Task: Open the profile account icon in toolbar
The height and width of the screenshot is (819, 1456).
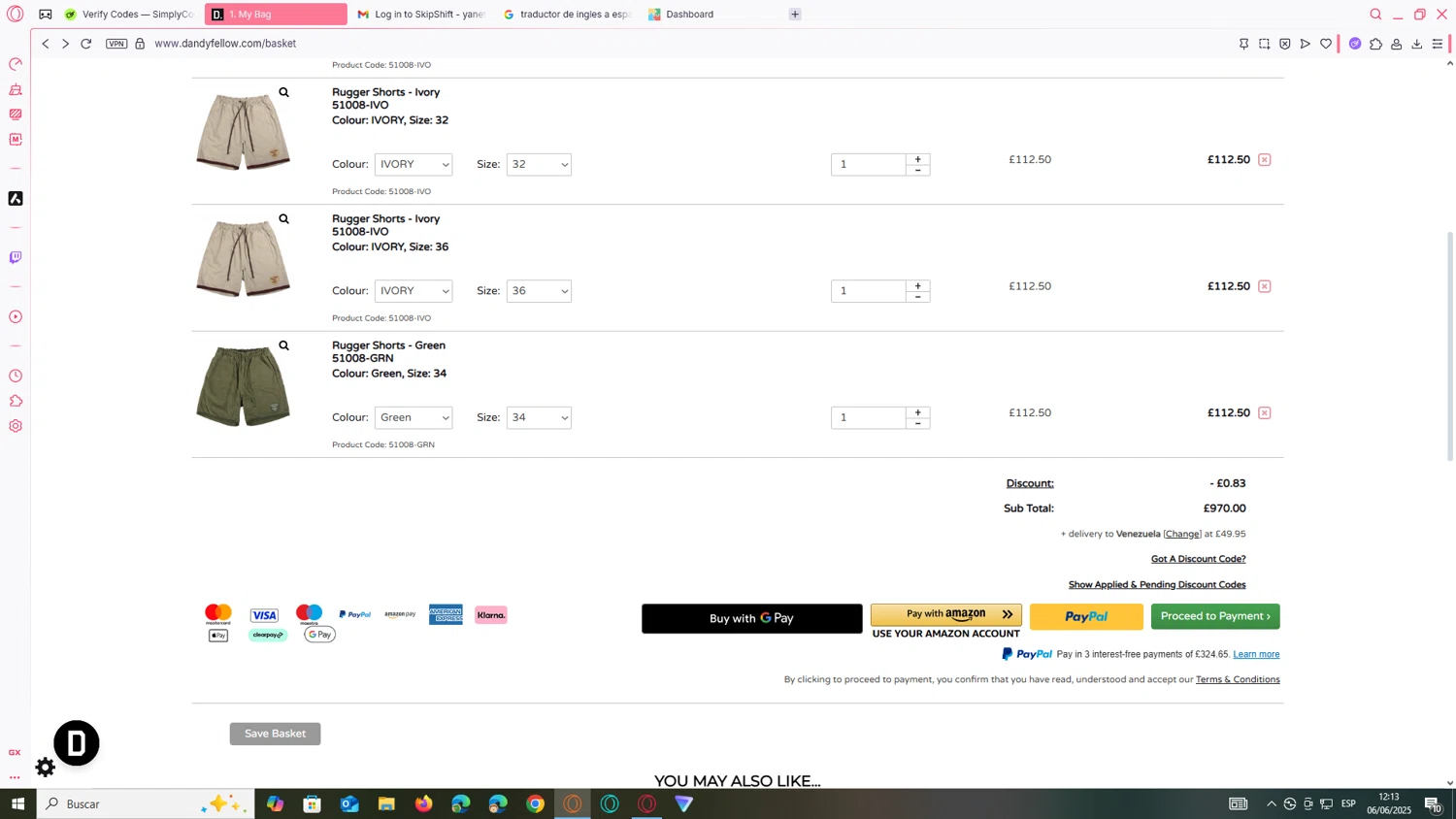Action: pyautogui.click(x=1396, y=44)
